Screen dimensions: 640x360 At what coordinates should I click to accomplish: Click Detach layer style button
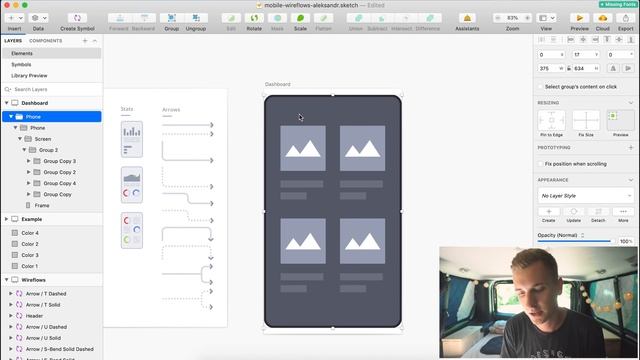point(598,211)
